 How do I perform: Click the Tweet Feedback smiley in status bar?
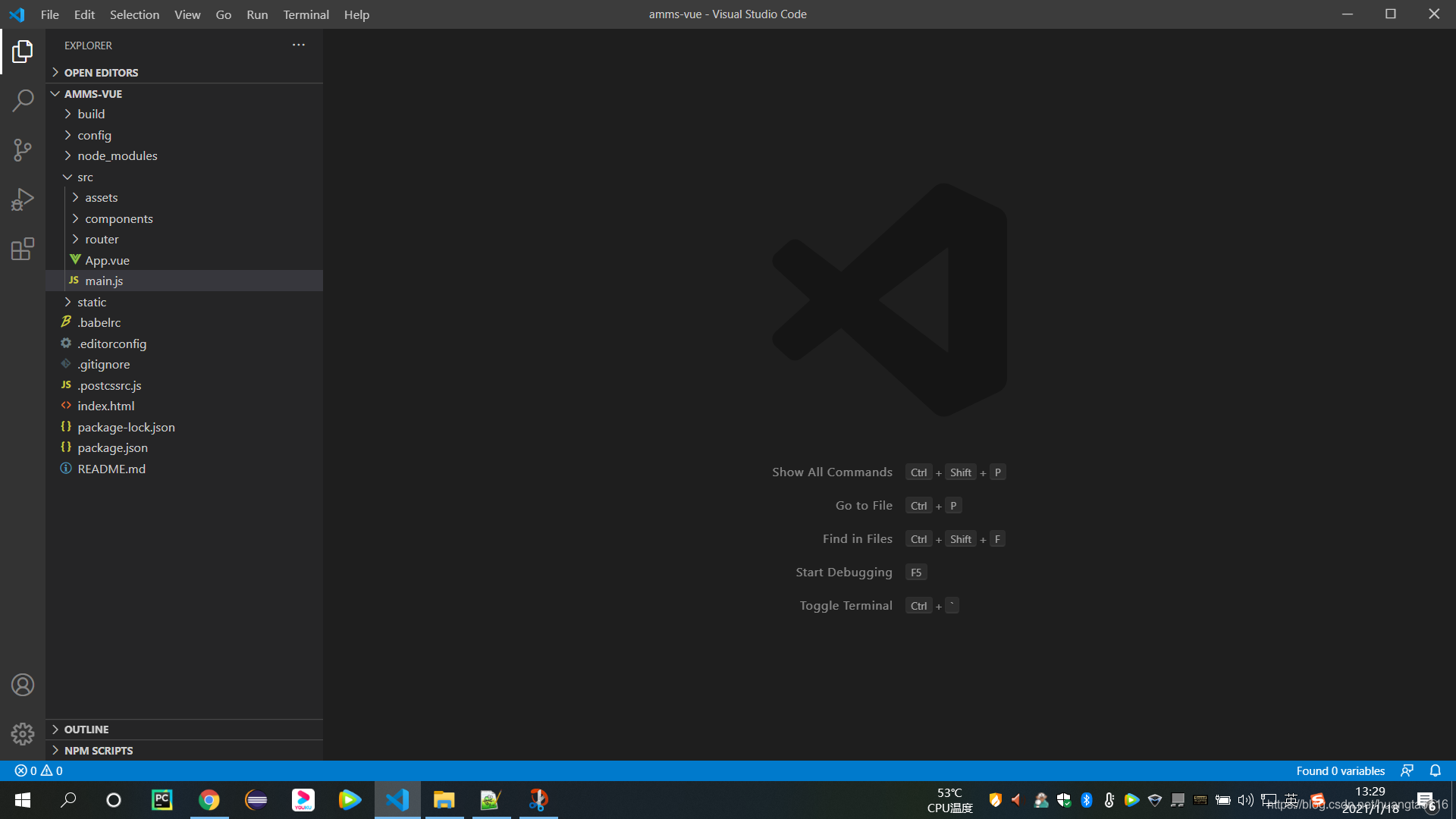1408,770
